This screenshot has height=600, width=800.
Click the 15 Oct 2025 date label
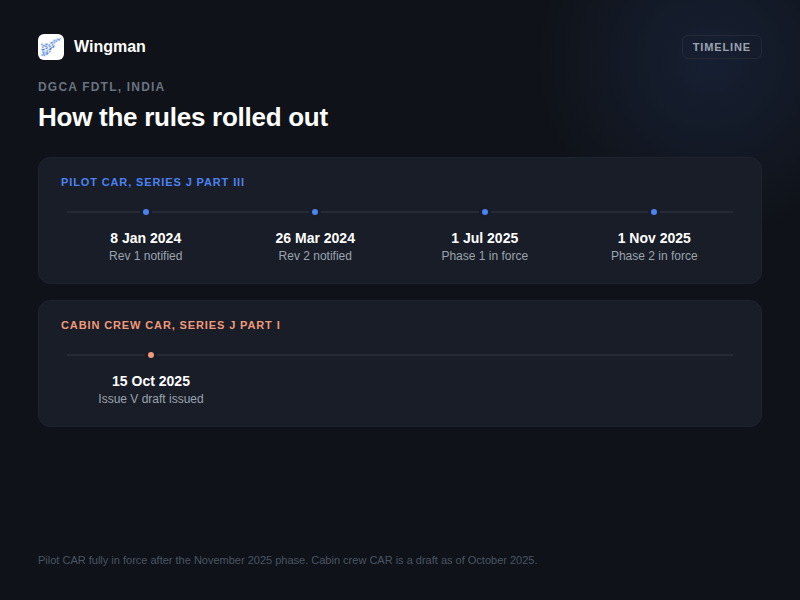pyautogui.click(x=151, y=381)
